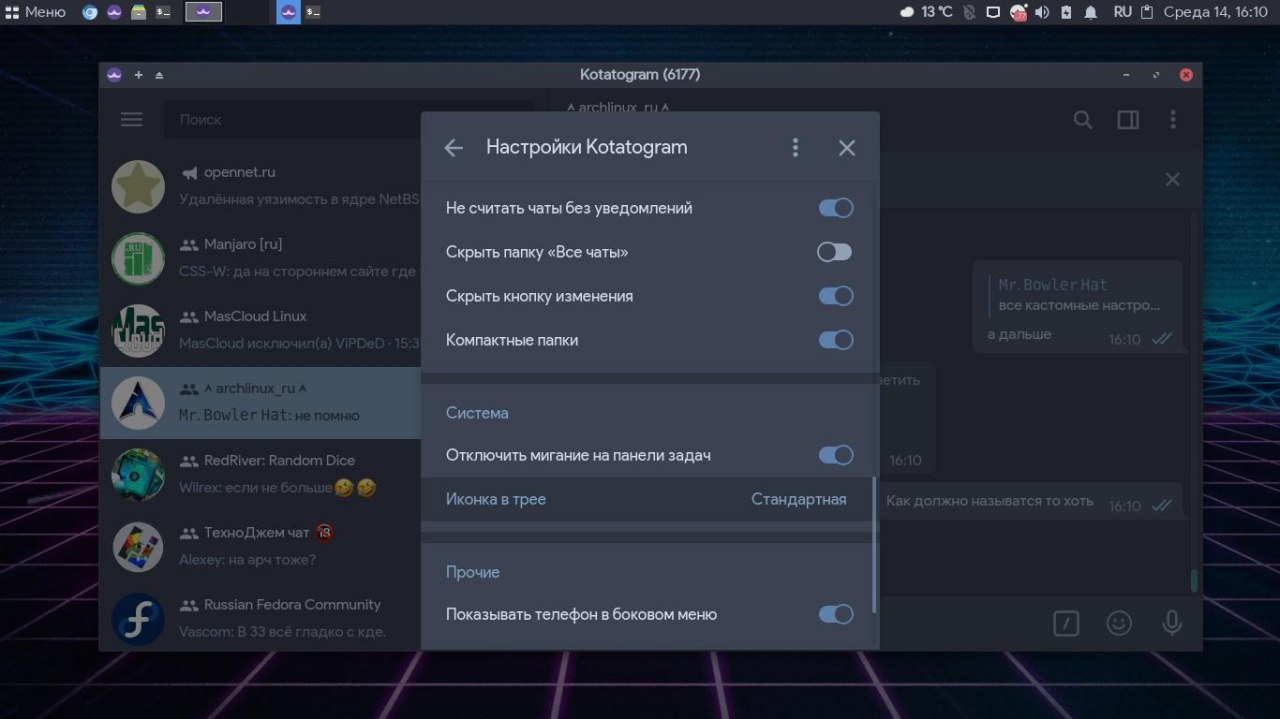Screen dimensions: 1280x719
Task: Start voice recording with microphone icon
Action: [1172, 623]
